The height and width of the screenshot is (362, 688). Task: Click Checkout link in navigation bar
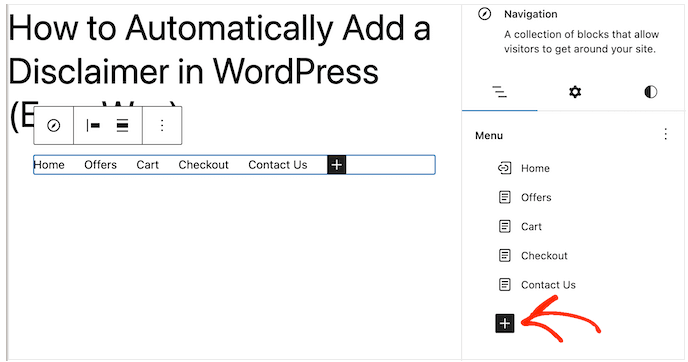tap(204, 165)
